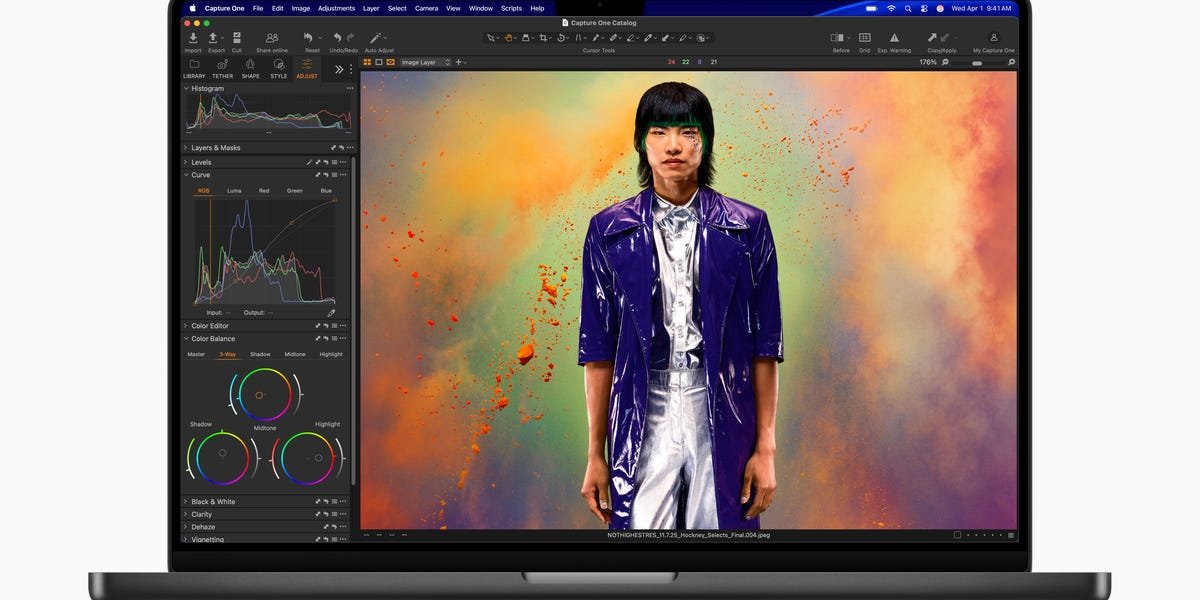The width and height of the screenshot is (1200, 600).
Task: Click the My Capture One account icon
Action: (x=993, y=39)
